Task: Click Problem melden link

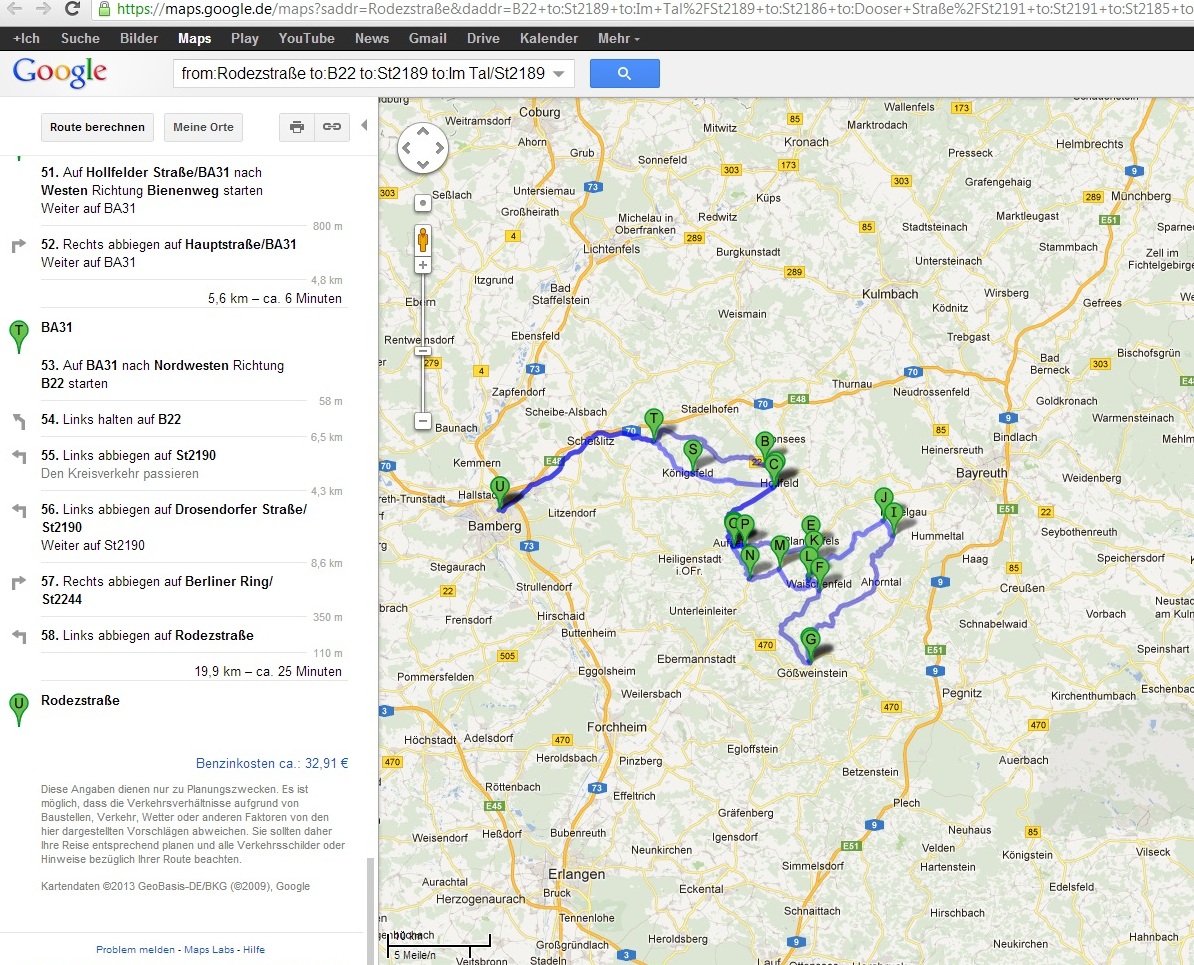Action: (135, 950)
